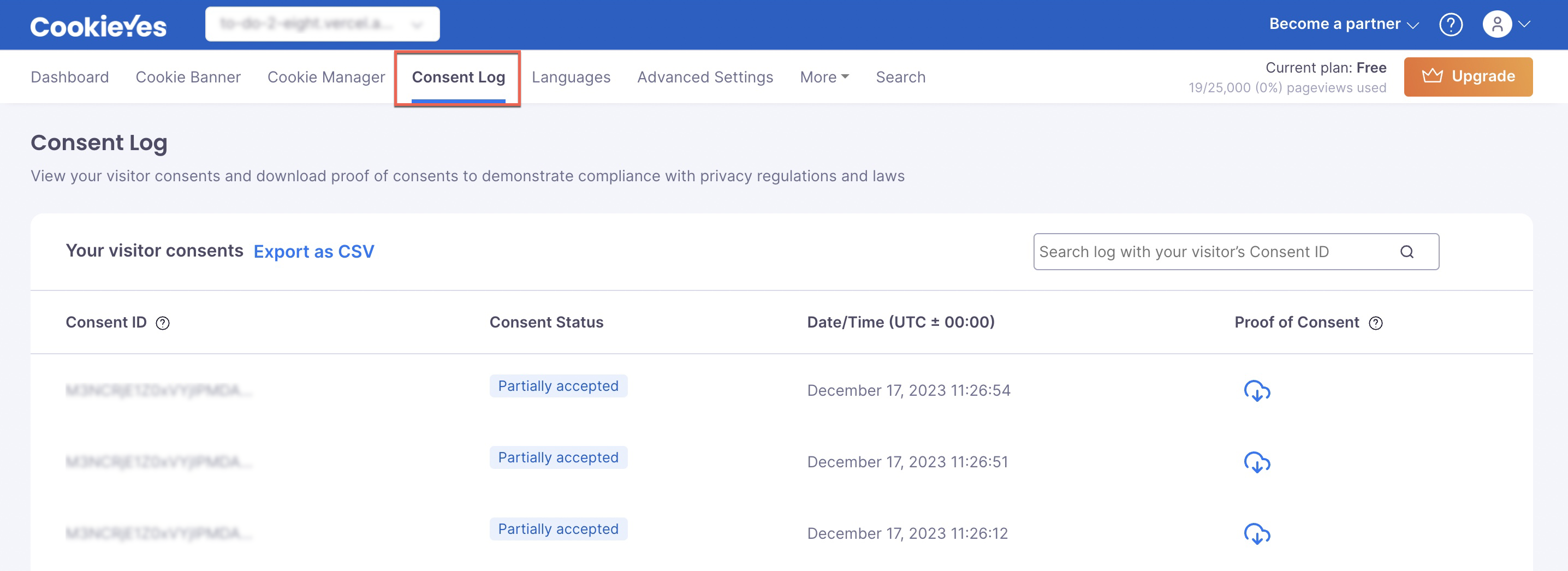
Task: Click the Upgrade button
Action: click(1468, 76)
